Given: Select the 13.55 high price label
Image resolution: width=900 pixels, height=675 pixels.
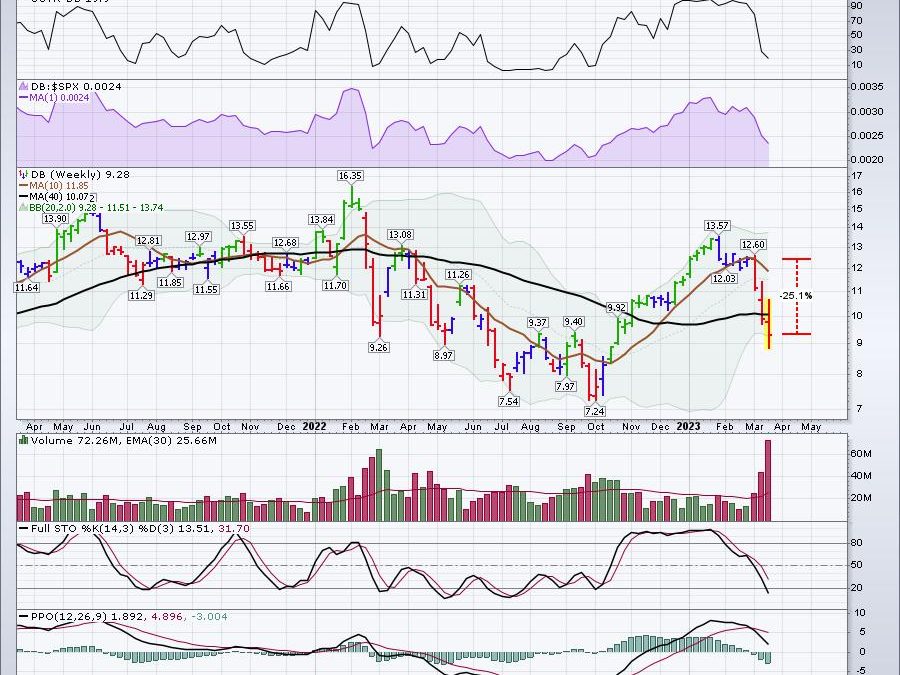Looking at the screenshot, I should click(242, 226).
